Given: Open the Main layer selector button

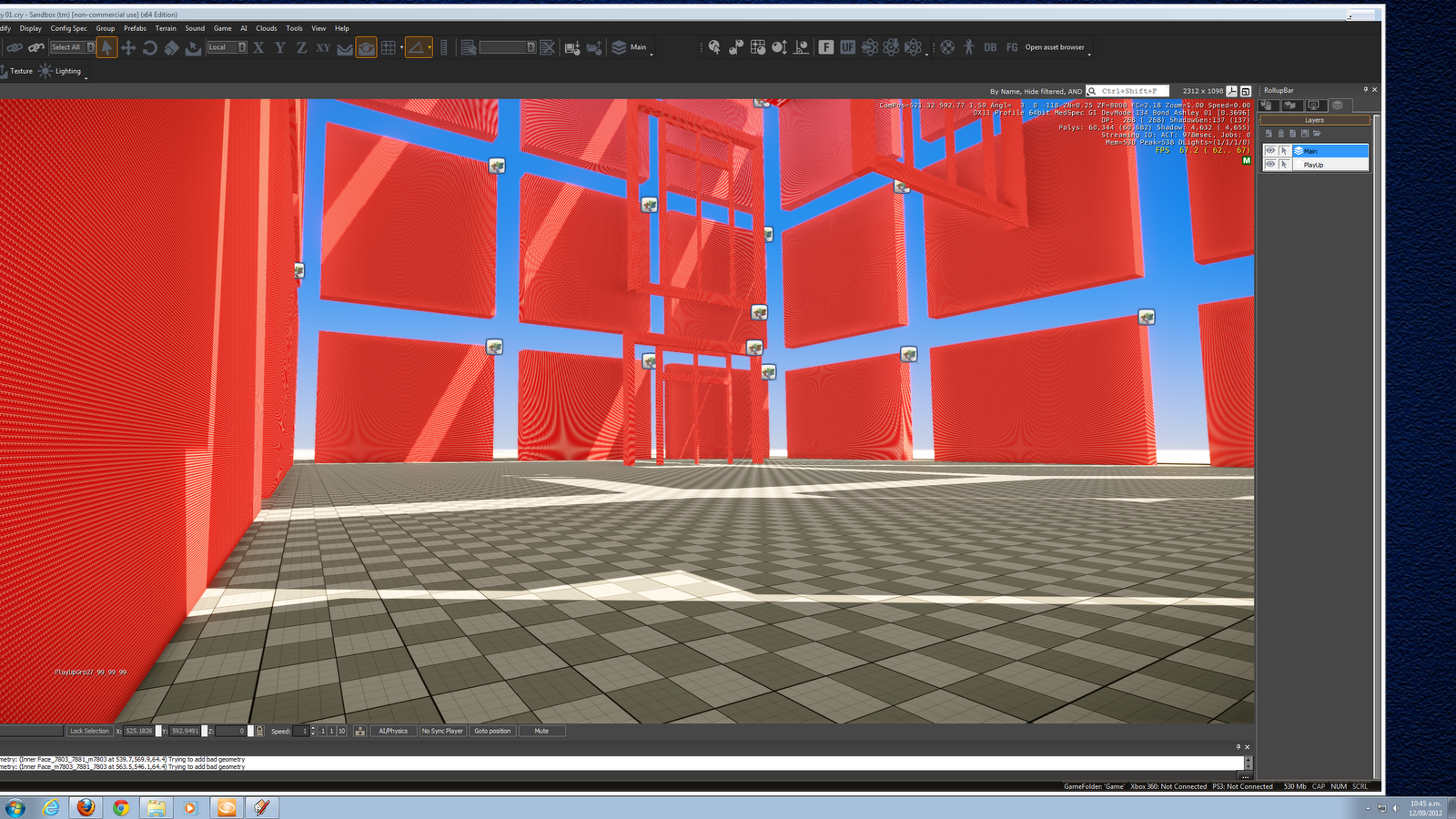Looking at the screenshot, I should [x=630, y=47].
